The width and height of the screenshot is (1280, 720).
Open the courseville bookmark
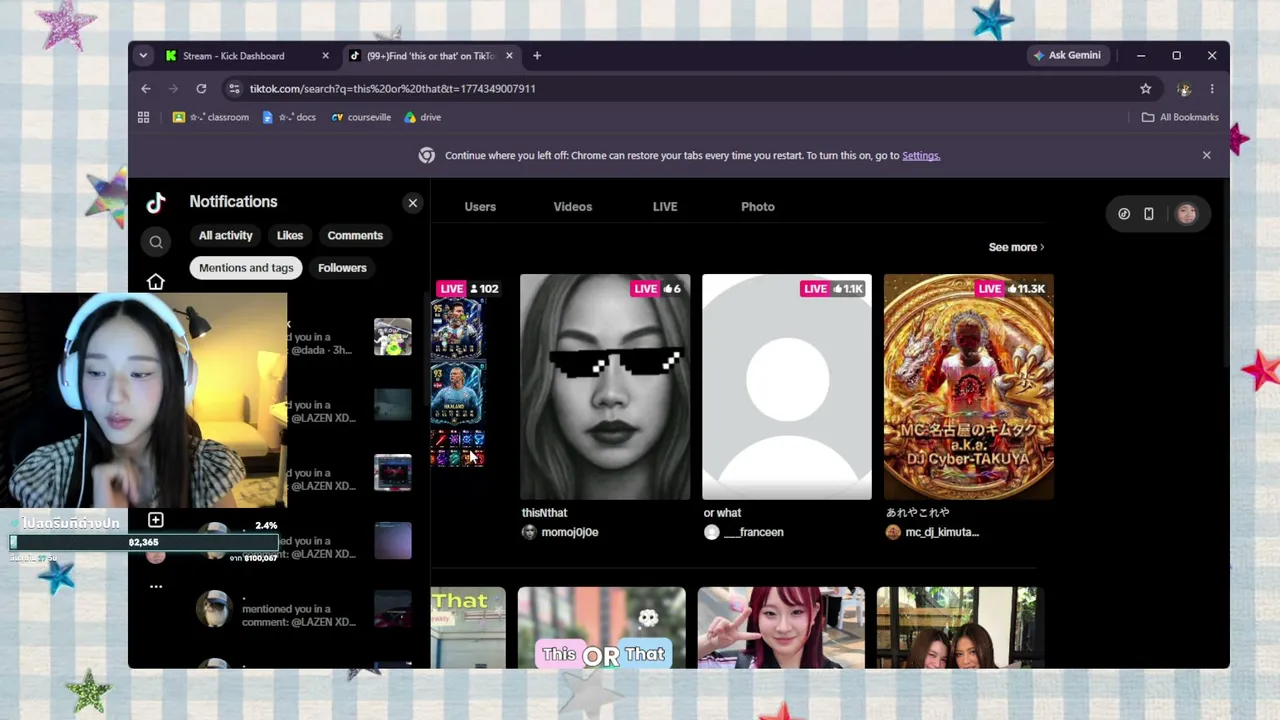[x=361, y=117]
